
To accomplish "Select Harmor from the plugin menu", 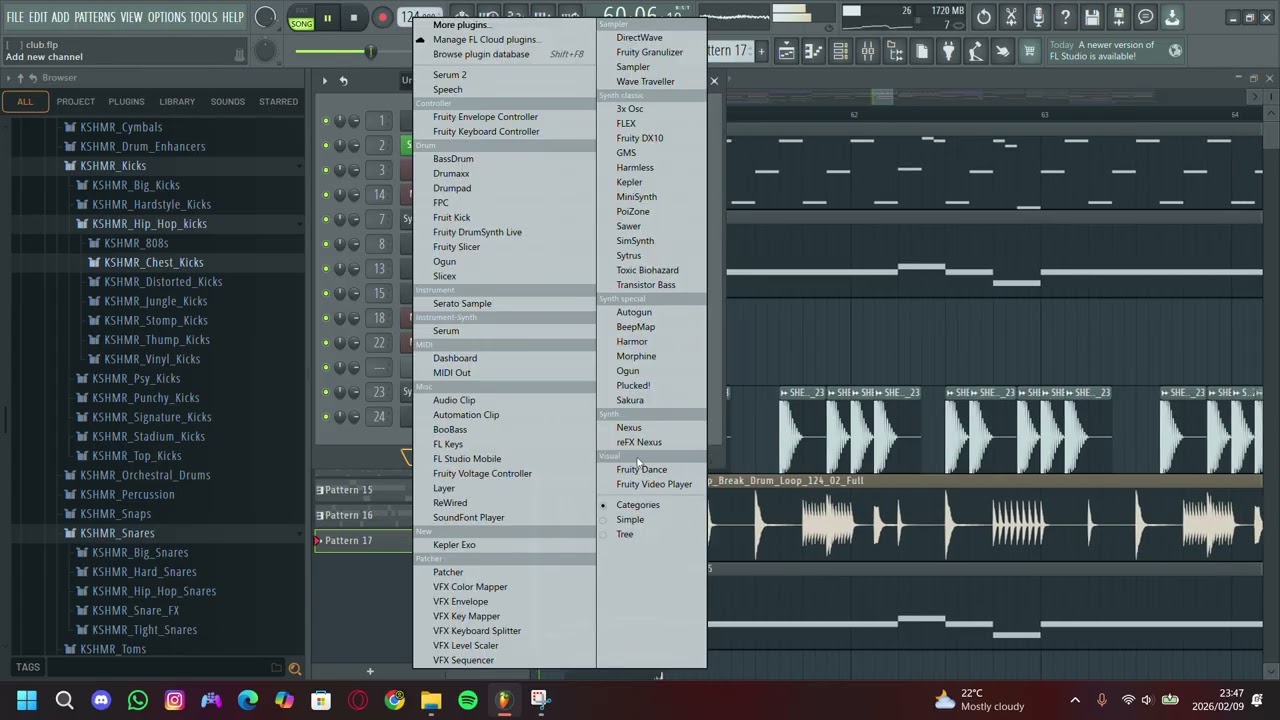I will [x=632, y=342].
